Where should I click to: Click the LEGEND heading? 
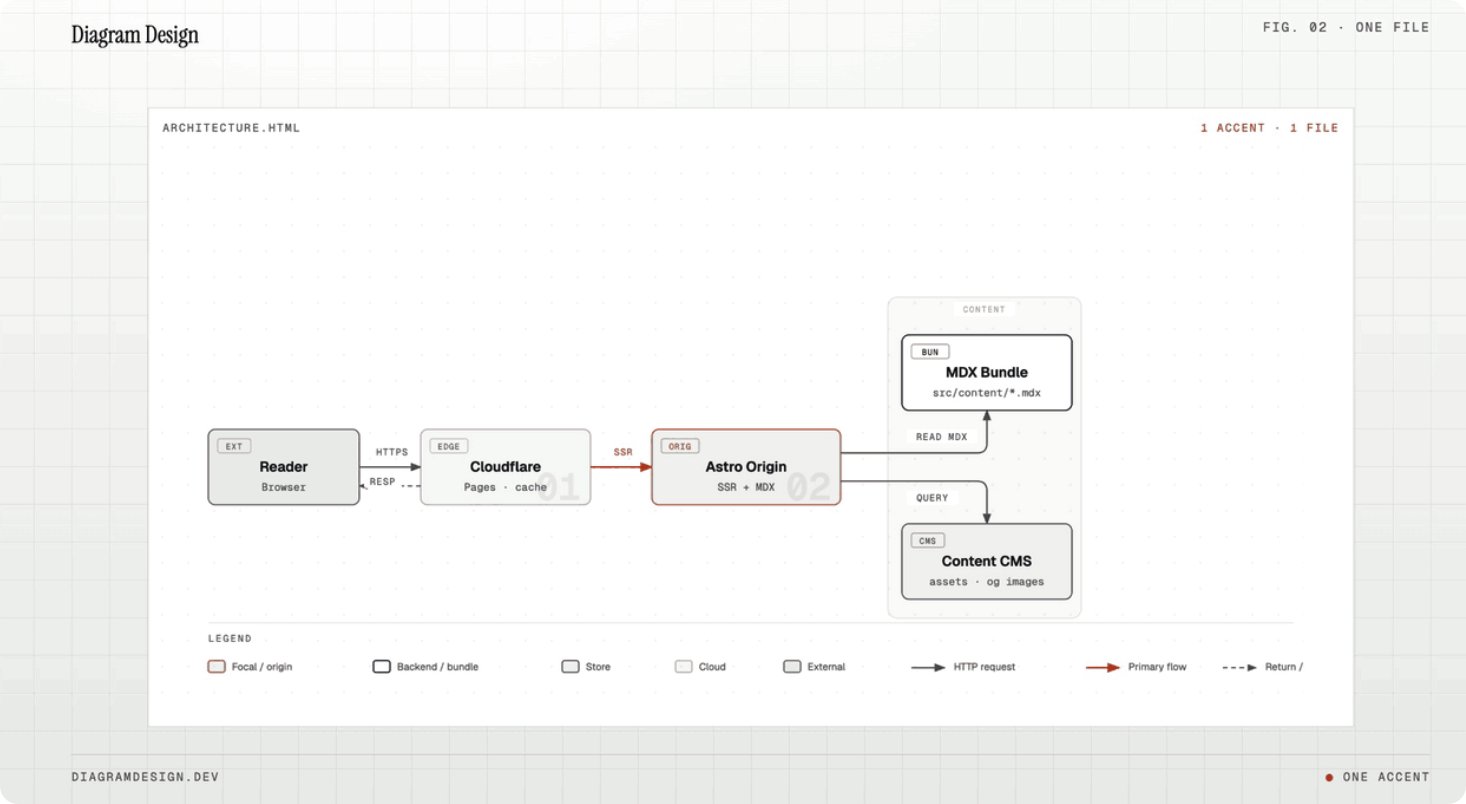pyautogui.click(x=230, y=638)
